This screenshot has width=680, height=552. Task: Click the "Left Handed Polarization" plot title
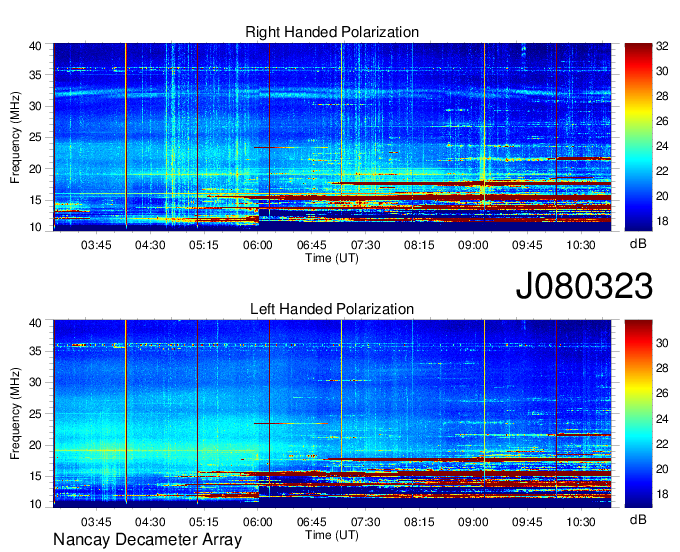tap(332, 309)
